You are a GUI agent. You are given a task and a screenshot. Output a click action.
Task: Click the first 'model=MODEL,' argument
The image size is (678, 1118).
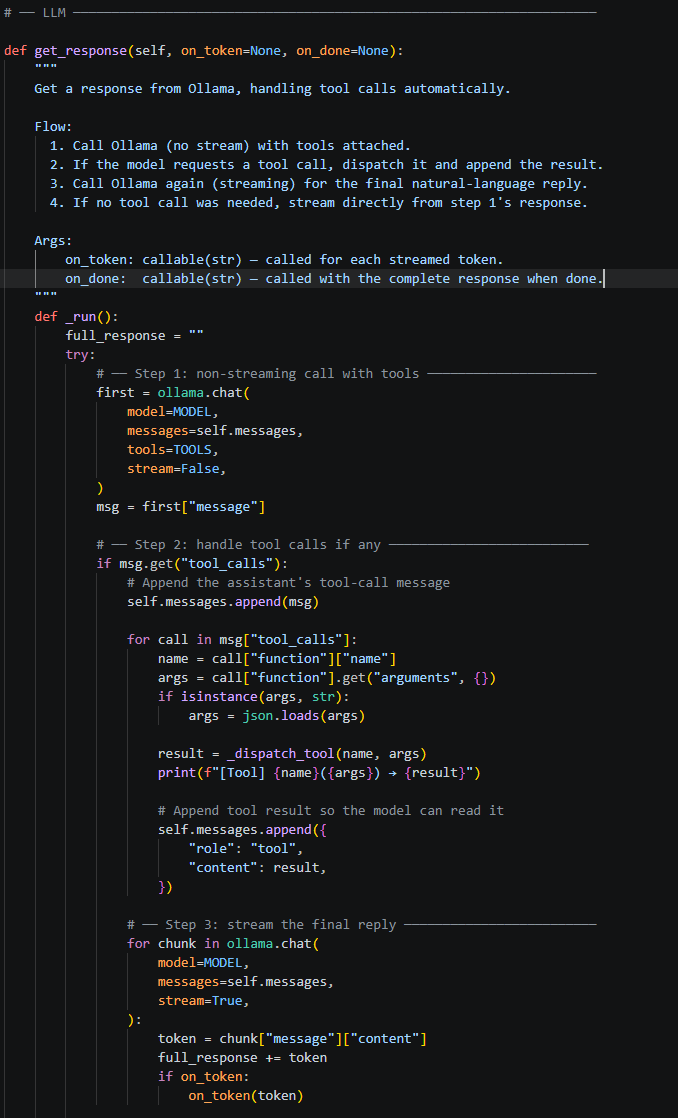pos(173,411)
